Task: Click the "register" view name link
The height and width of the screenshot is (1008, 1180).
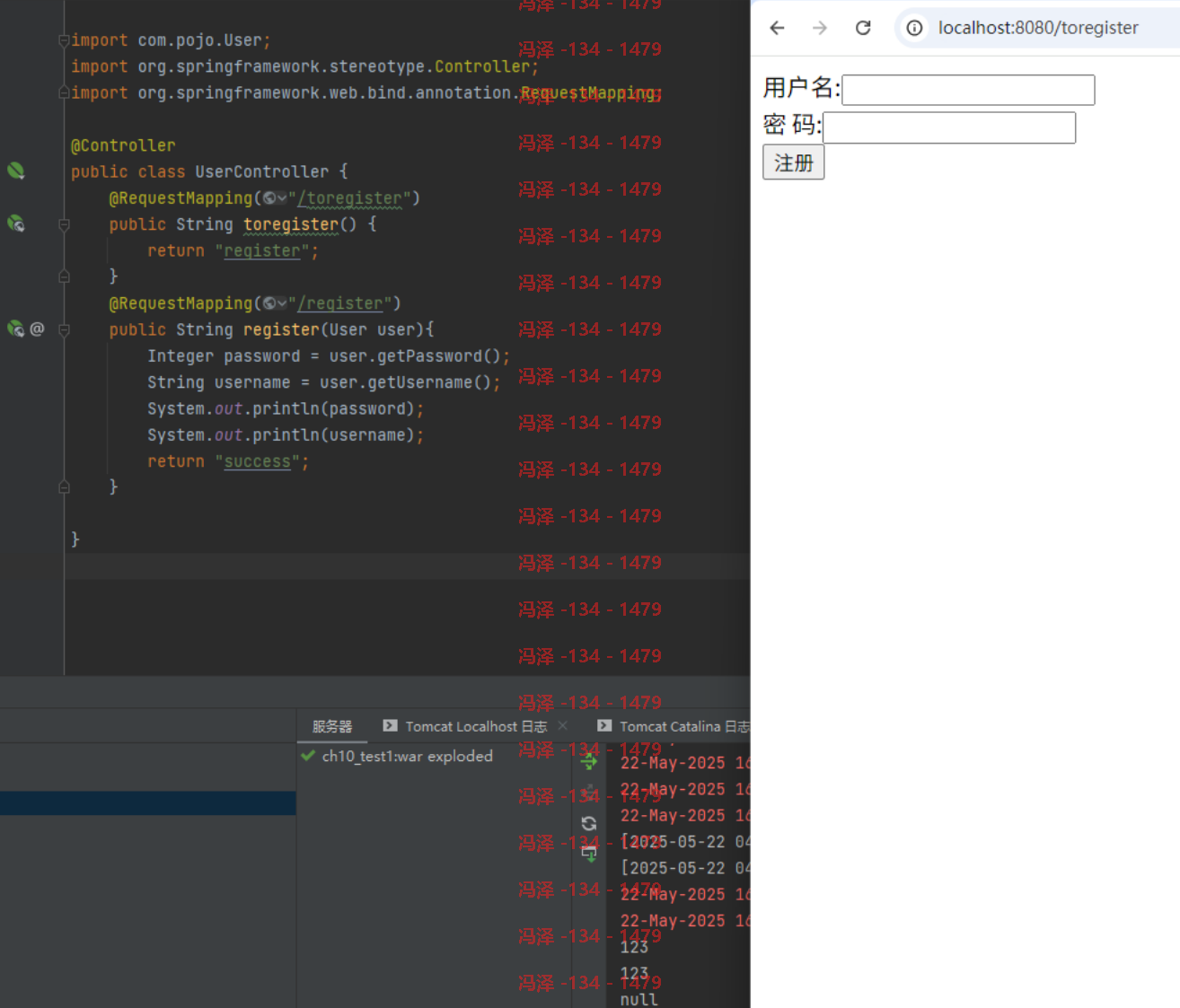Action: (x=262, y=250)
